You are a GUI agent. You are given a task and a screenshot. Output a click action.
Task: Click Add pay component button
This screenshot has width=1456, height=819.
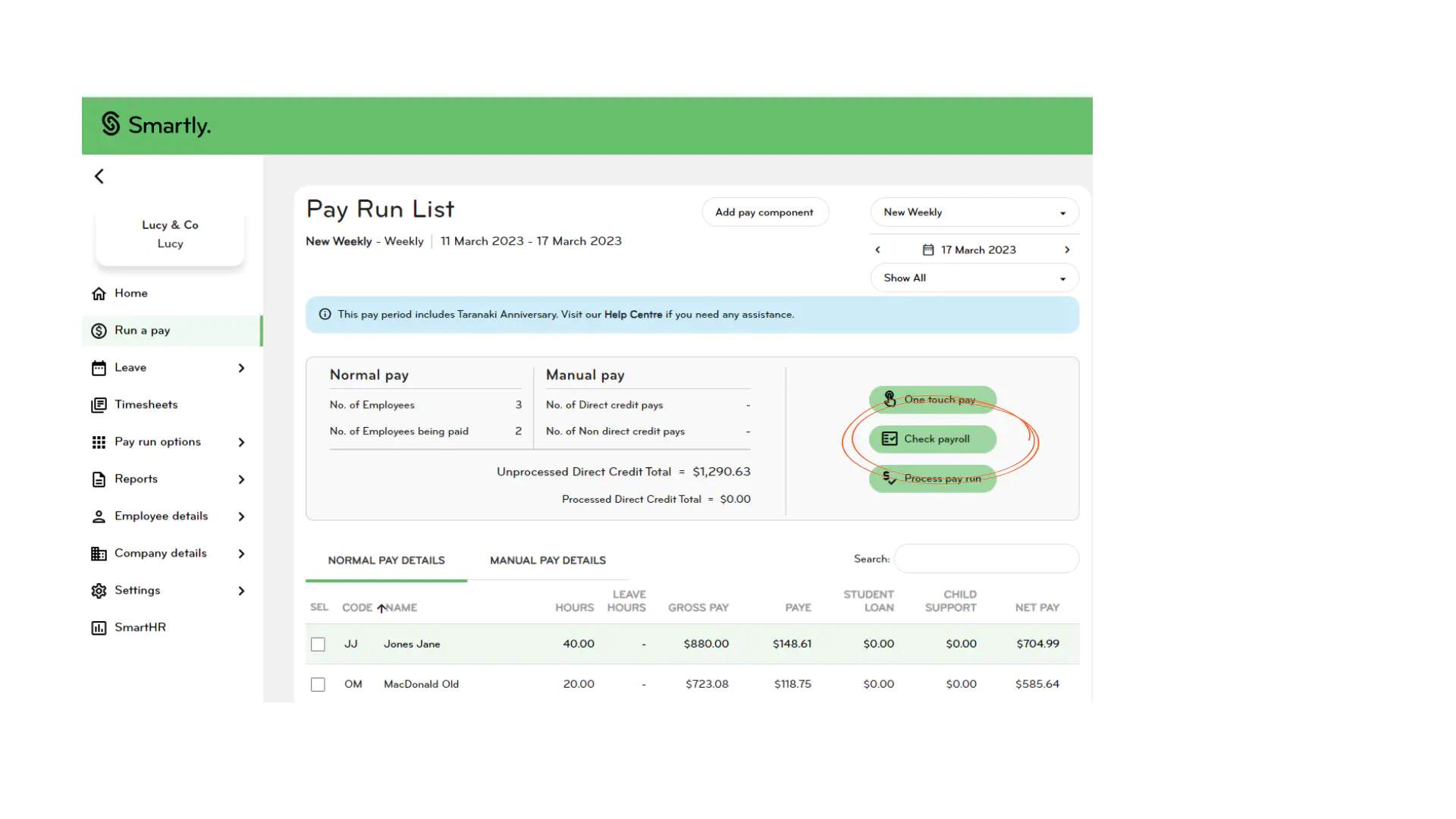[x=765, y=212]
